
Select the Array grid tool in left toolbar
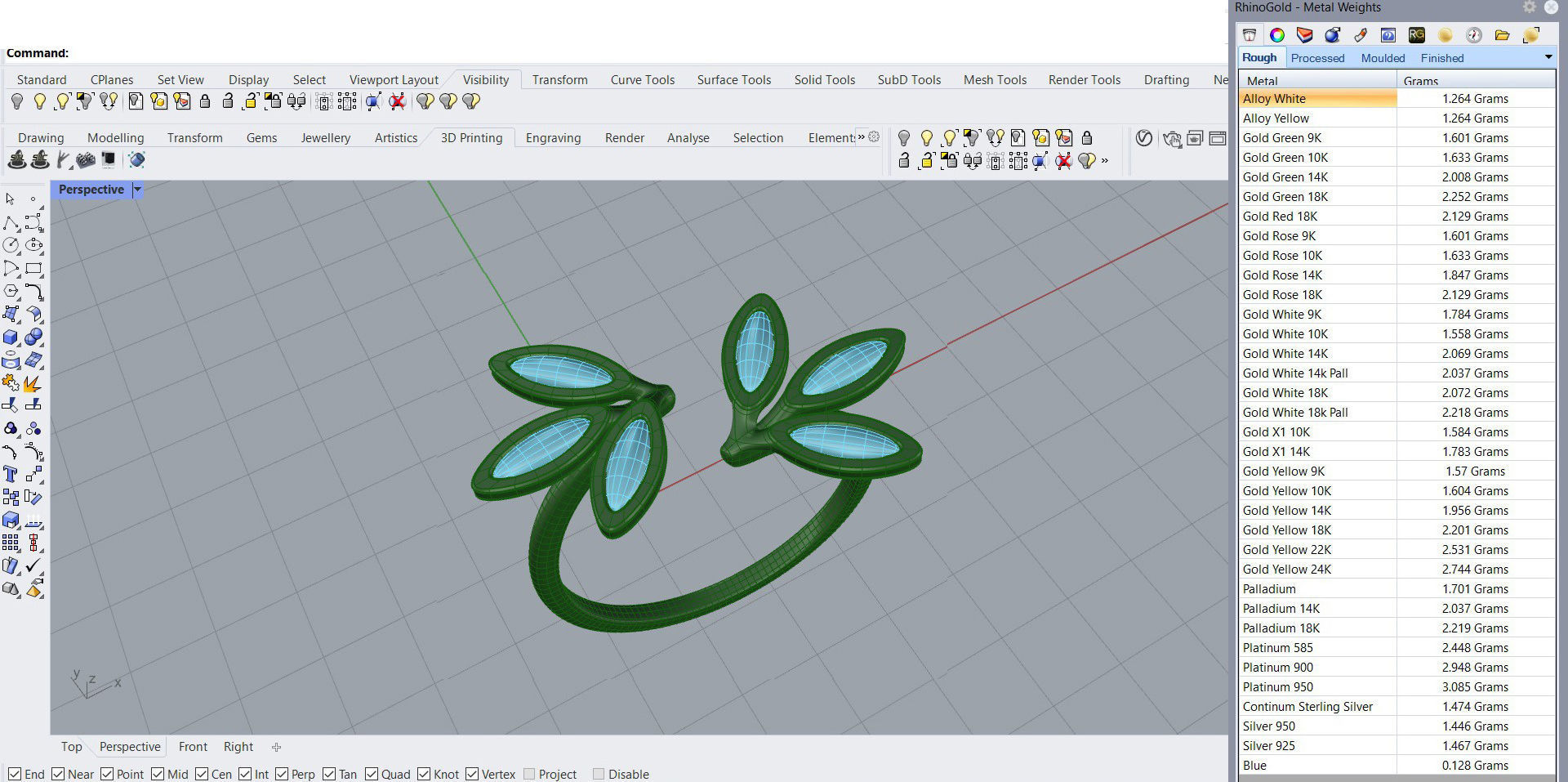11,543
